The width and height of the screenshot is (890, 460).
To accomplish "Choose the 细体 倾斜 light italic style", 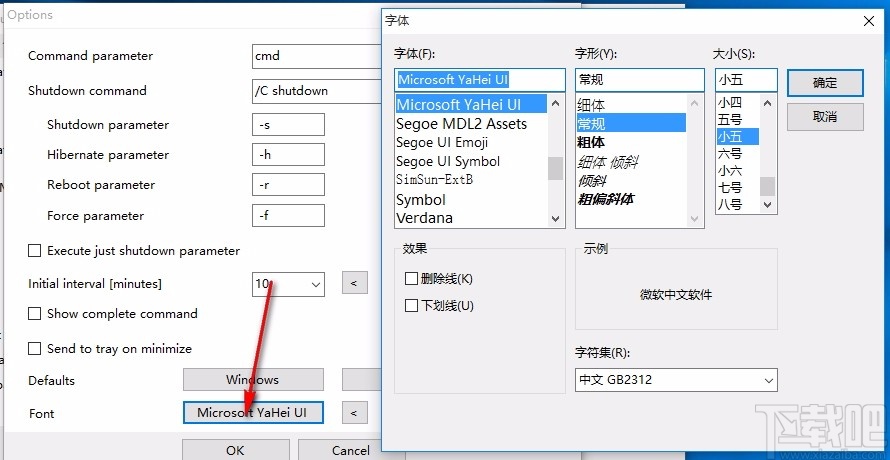I will click(631, 162).
